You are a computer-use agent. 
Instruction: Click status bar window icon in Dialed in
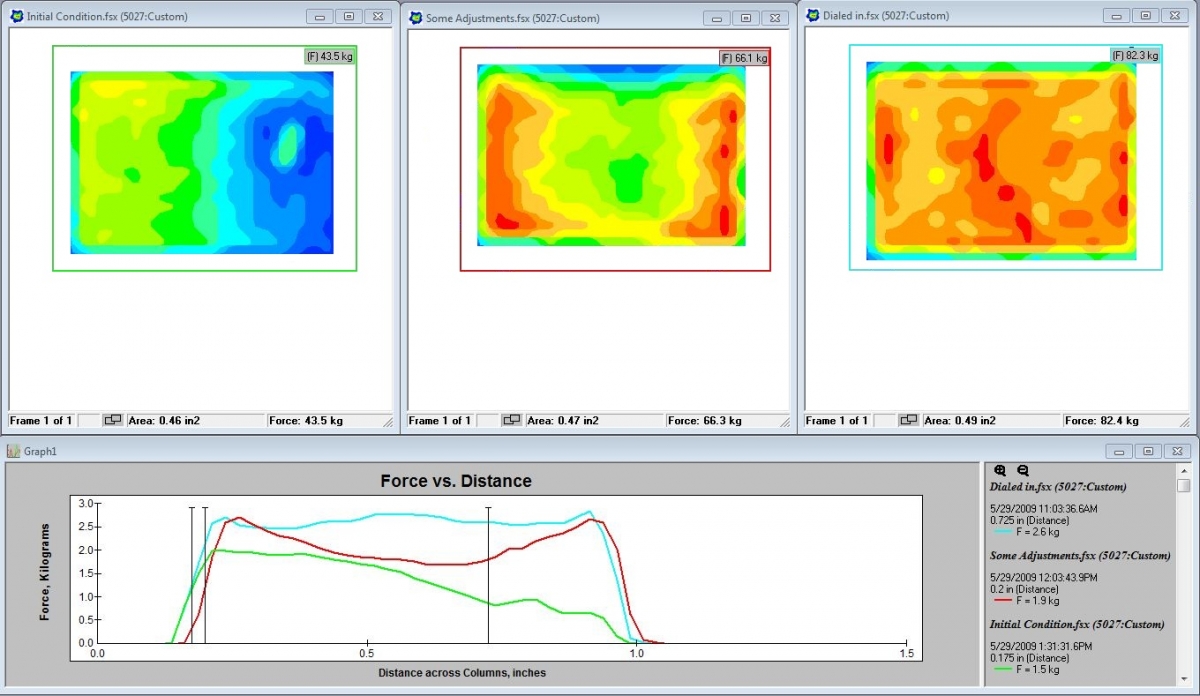908,421
